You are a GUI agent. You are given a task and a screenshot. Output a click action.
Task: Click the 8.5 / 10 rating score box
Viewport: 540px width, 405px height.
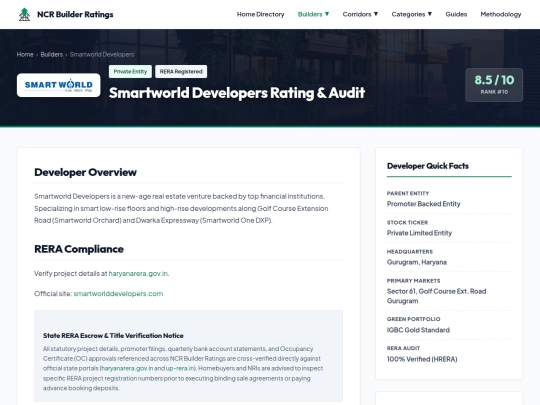[x=494, y=85]
